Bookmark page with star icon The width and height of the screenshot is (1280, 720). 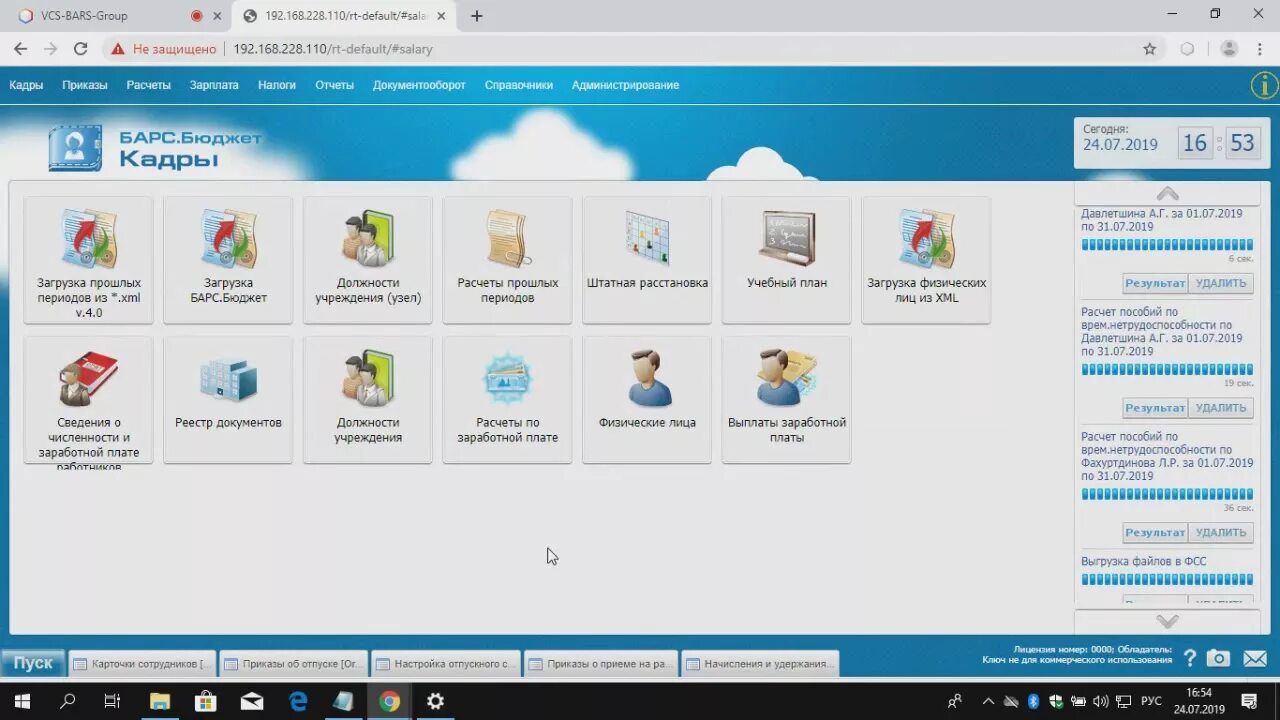[1150, 48]
